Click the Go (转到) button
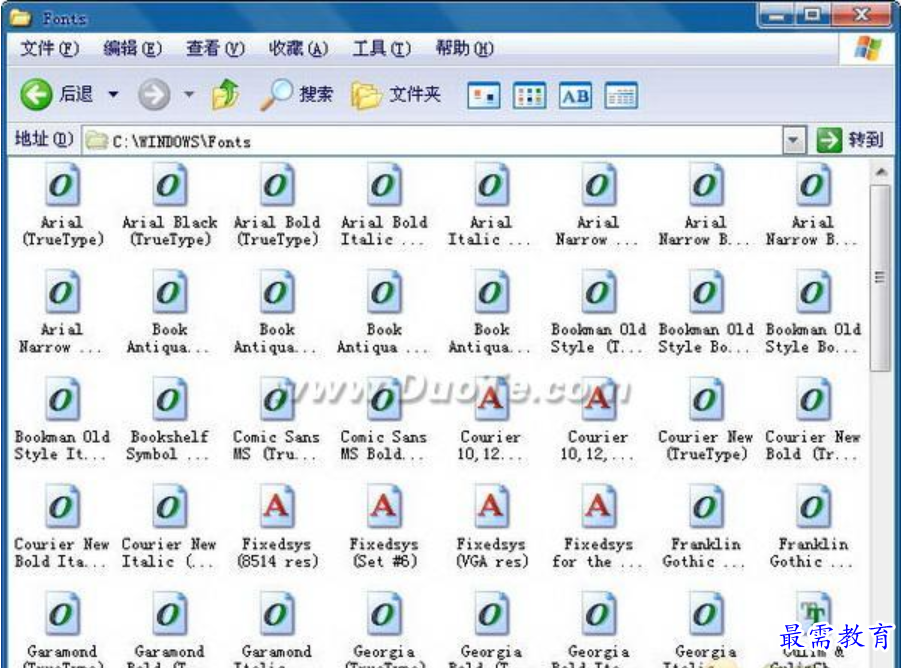The image size is (901, 668). click(850, 140)
